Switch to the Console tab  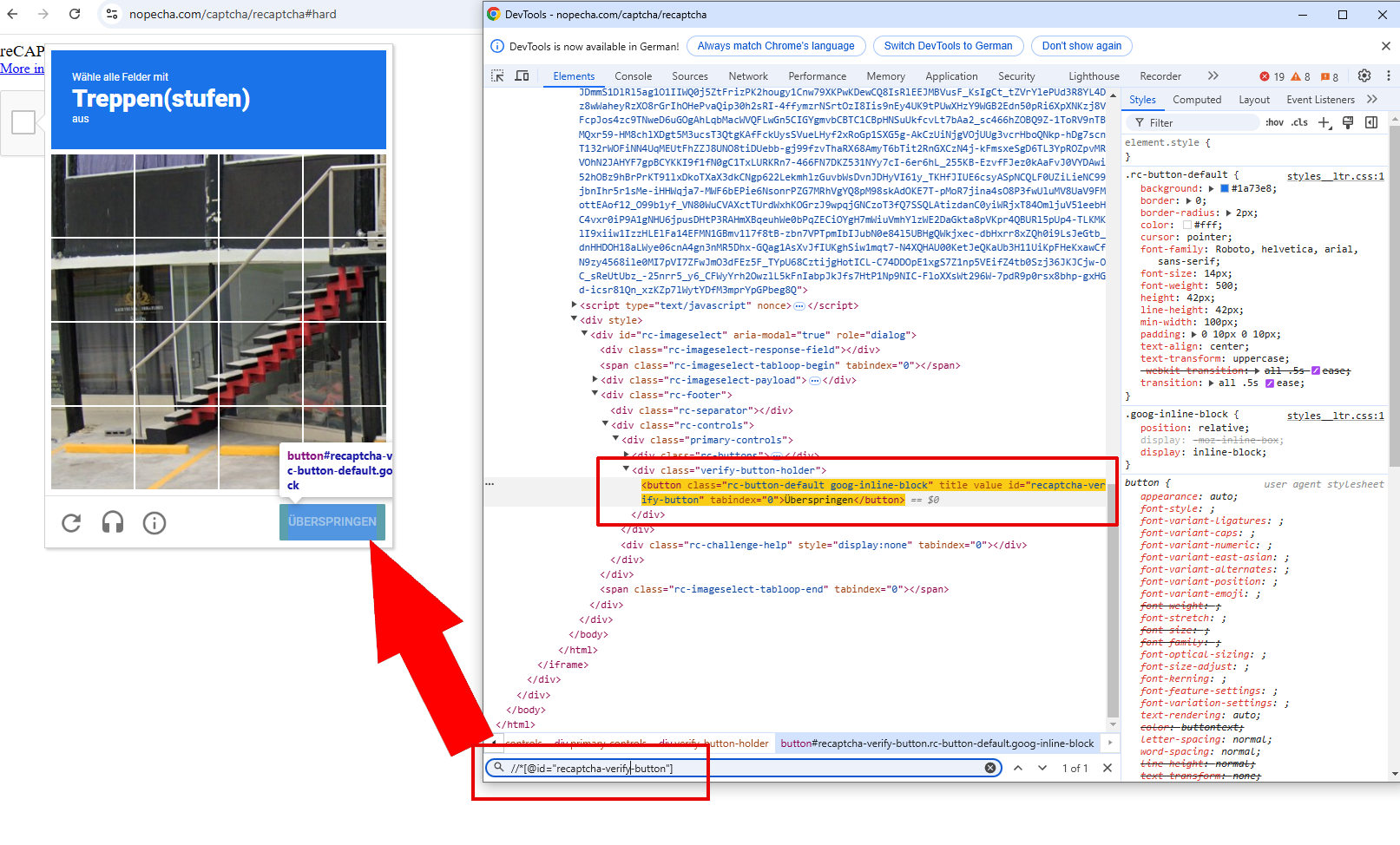coord(633,76)
